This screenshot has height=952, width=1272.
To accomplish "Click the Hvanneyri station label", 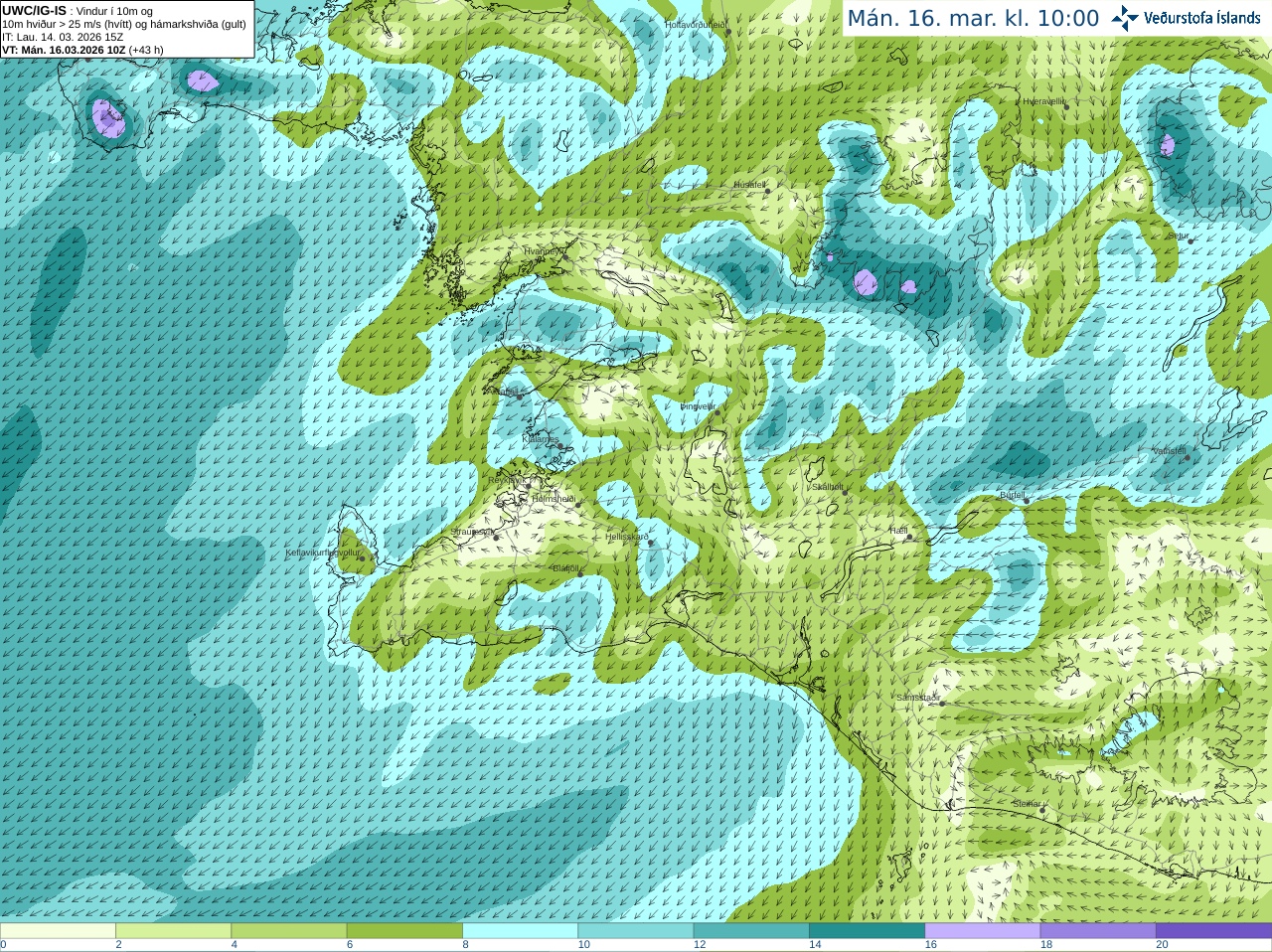I will 543,251.
